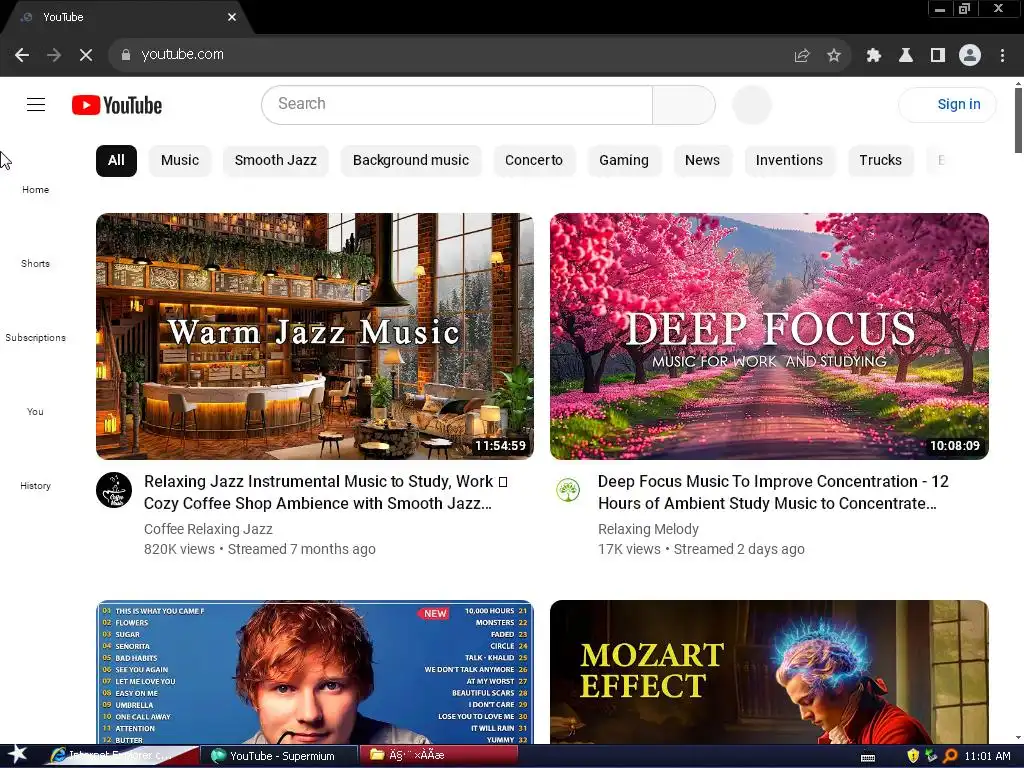The image size is (1024, 768).
Task: Select the Smooth Jazz filter chip
Action: (276, 161)
